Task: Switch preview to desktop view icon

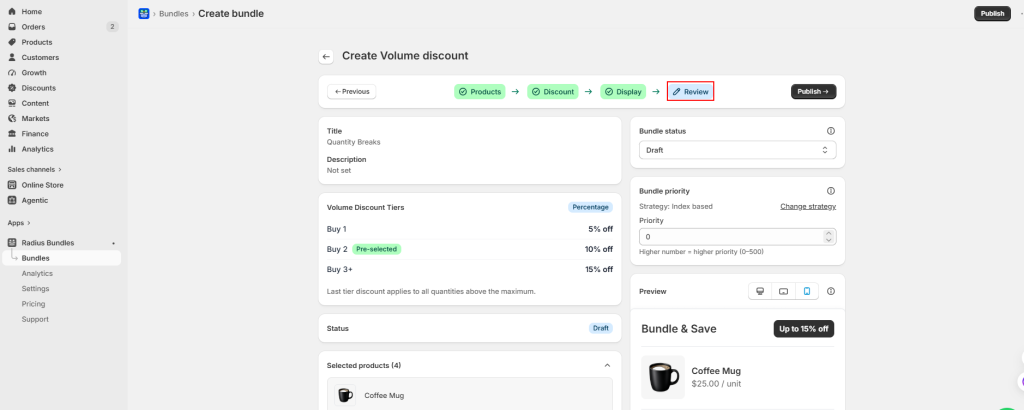Action: (760, 291)
